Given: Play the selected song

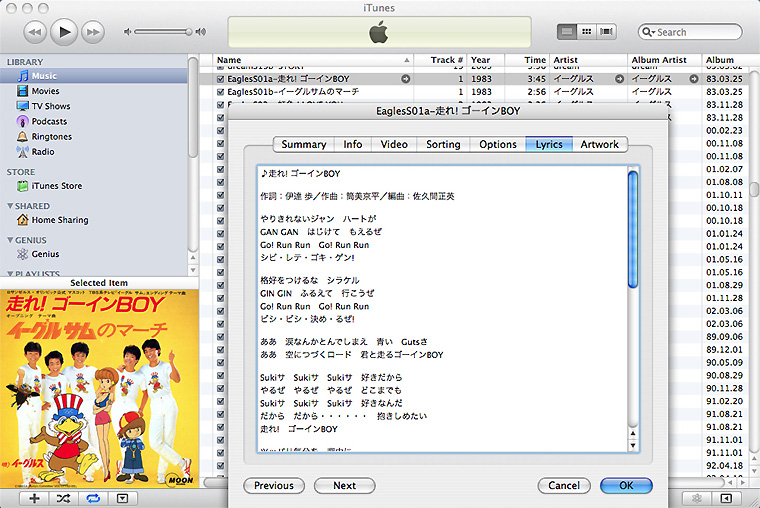Looking at the screenshot, I should tap(64, 32).
